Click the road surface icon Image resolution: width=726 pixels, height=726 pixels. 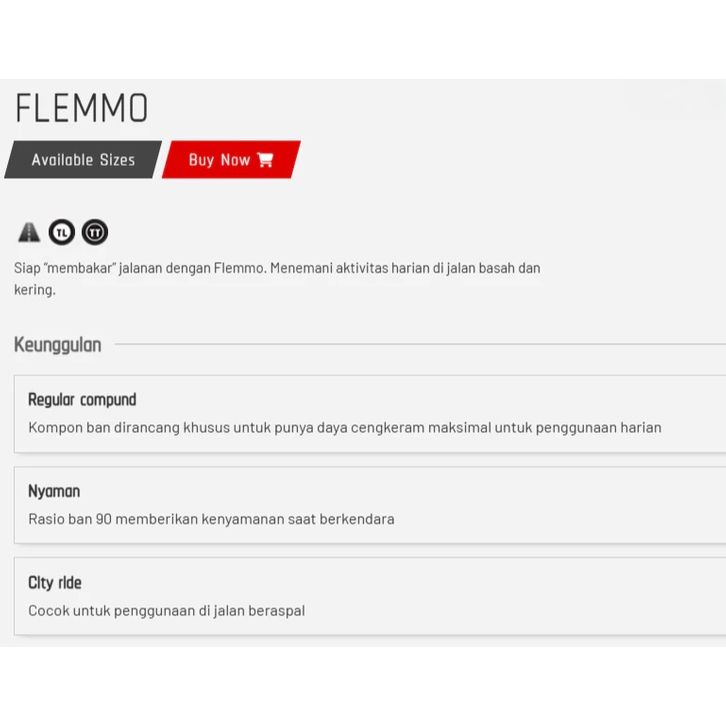(29, 233)
